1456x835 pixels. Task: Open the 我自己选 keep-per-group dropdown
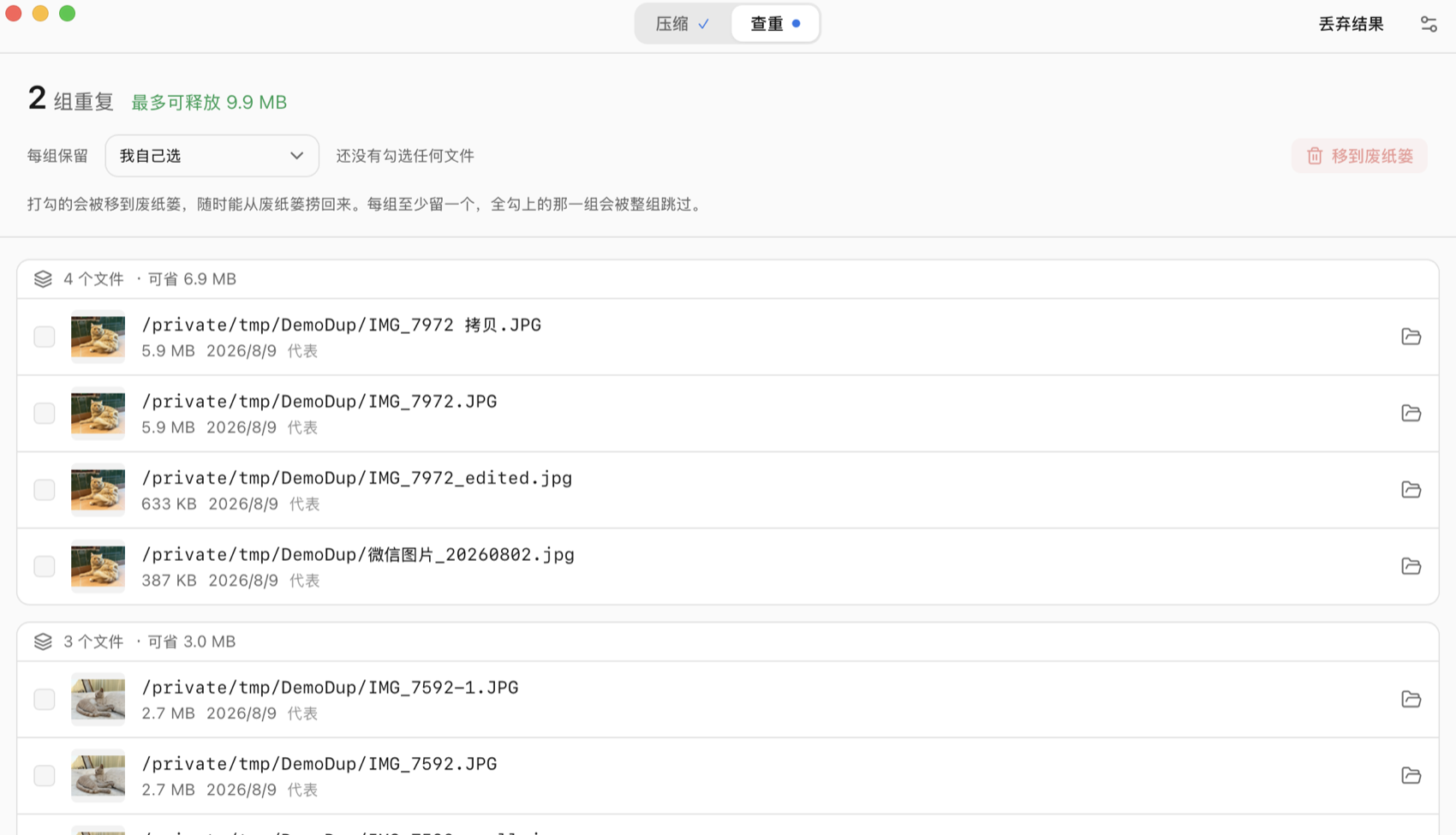point(212,156)
